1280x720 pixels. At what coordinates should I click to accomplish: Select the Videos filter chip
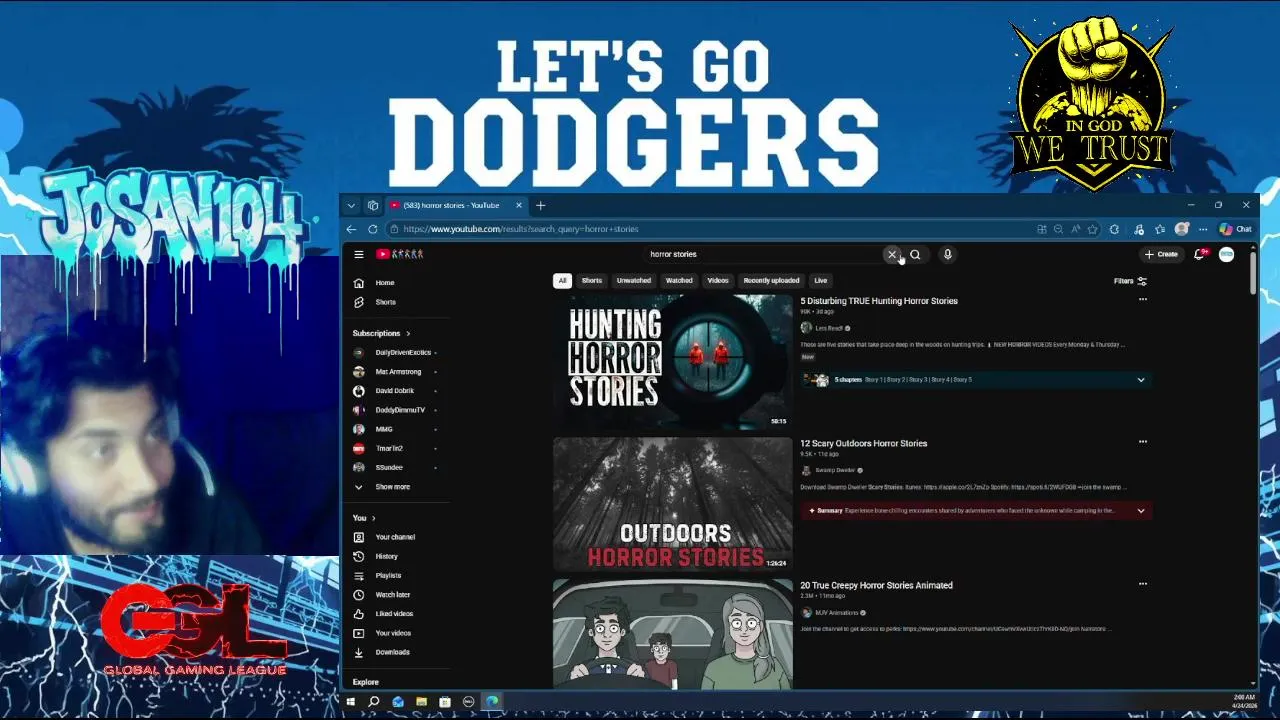718,280
